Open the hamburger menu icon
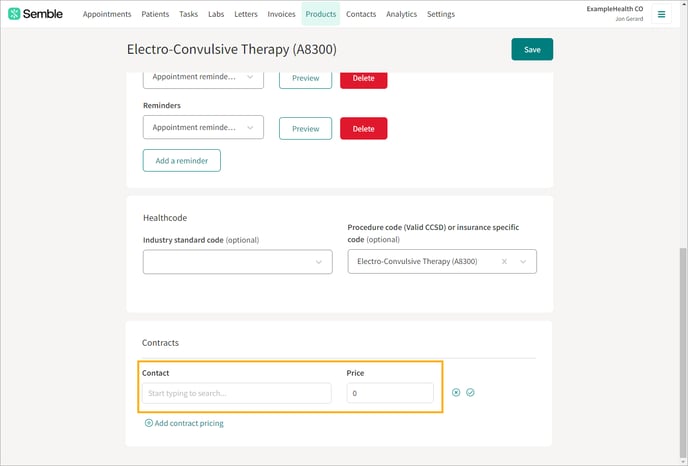Screen dimensions: 688x466 661,14
